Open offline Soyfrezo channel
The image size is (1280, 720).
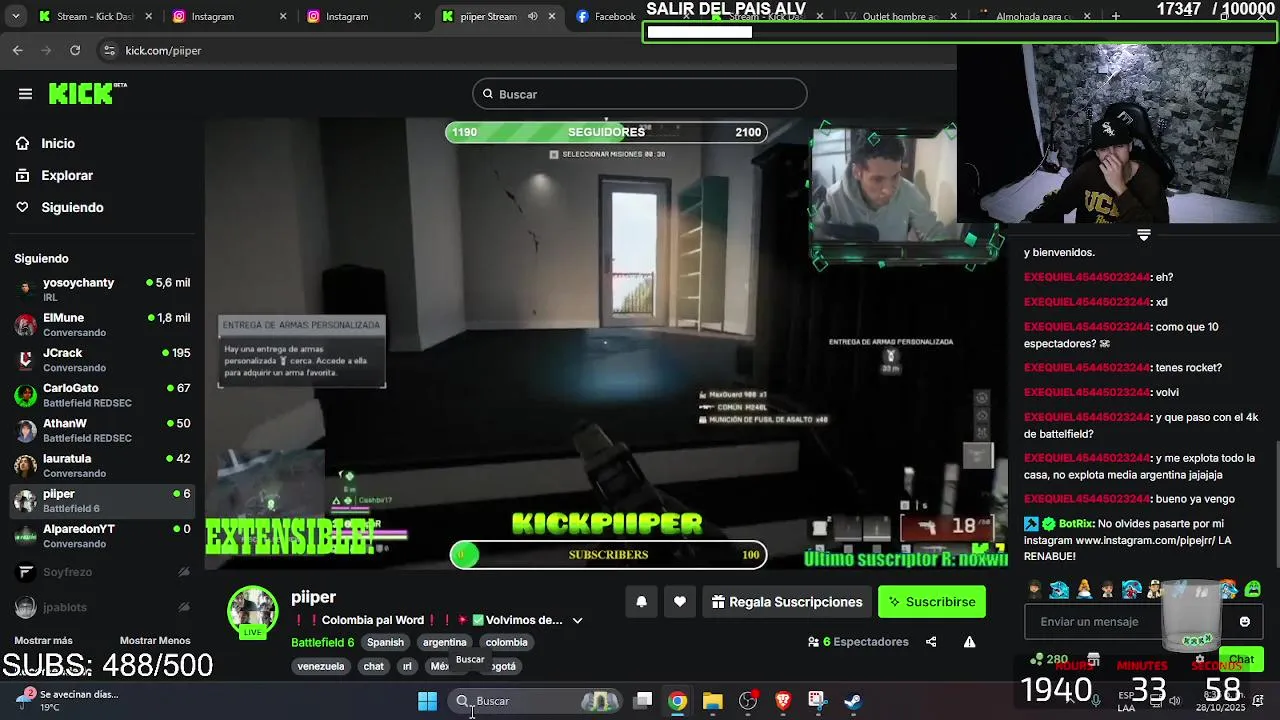pyautogui.click(x=102, y=572)
